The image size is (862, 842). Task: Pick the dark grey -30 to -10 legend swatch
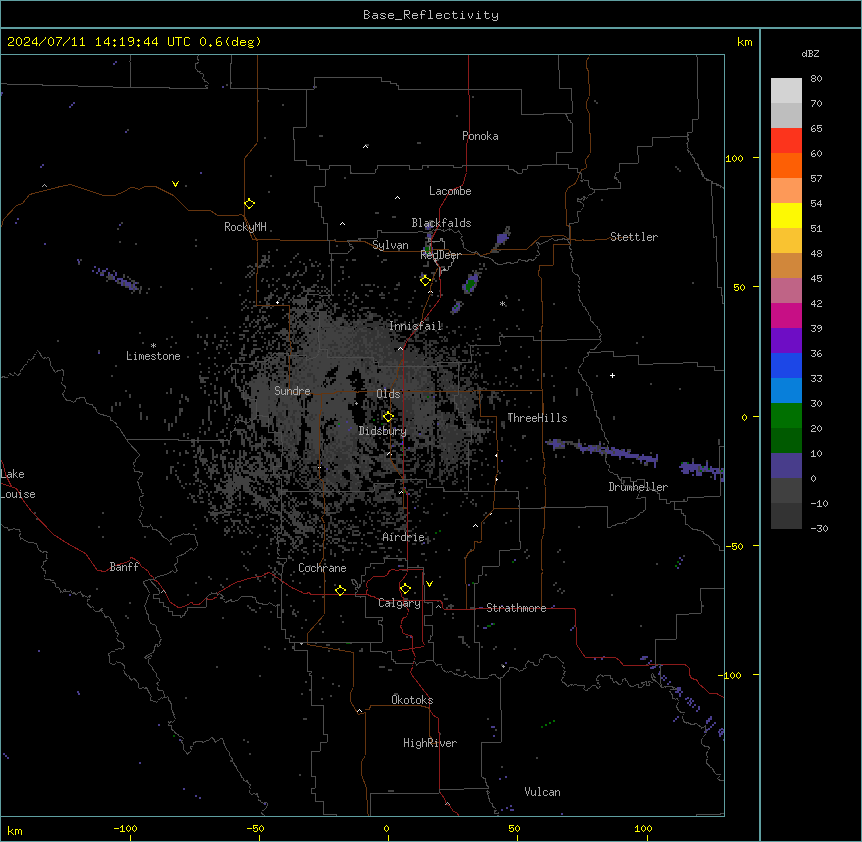point(786,516)
